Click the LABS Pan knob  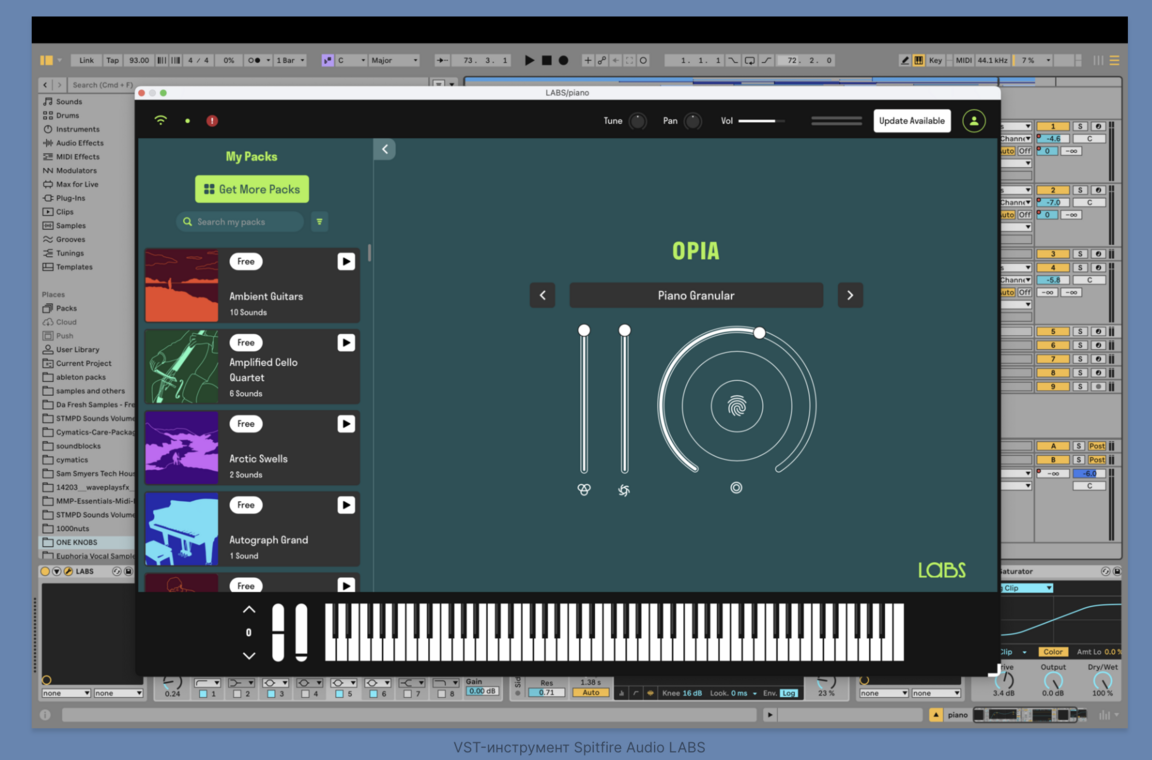[x=692, y=121]
